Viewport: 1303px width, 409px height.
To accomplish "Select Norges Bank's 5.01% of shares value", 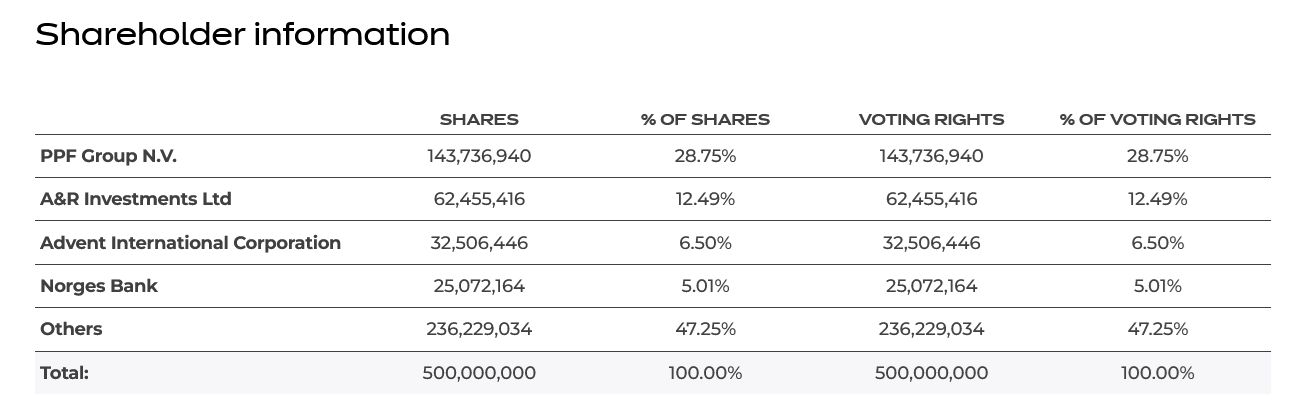I will click(705, 286).
